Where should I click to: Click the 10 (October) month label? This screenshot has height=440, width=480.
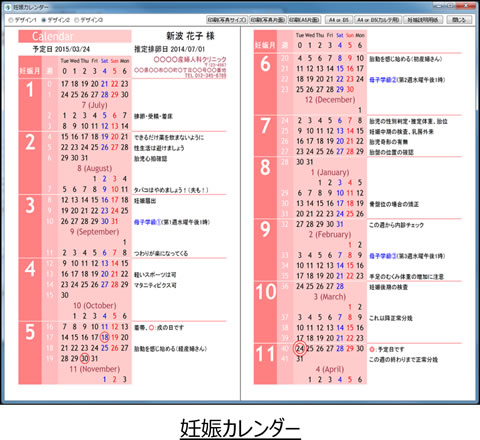point(95,305)
